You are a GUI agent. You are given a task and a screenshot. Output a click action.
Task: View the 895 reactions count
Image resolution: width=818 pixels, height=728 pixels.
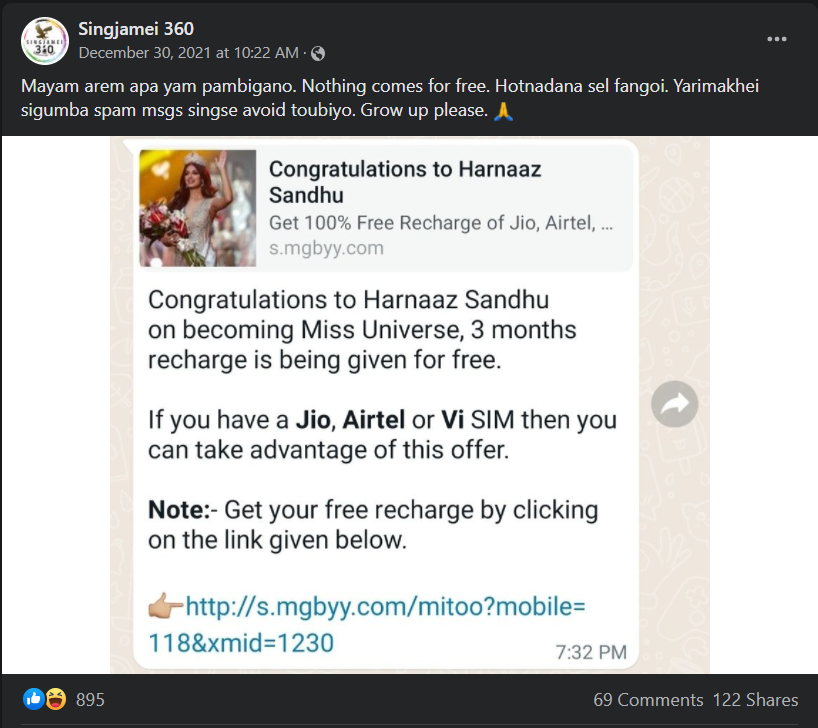pos(89,700)
